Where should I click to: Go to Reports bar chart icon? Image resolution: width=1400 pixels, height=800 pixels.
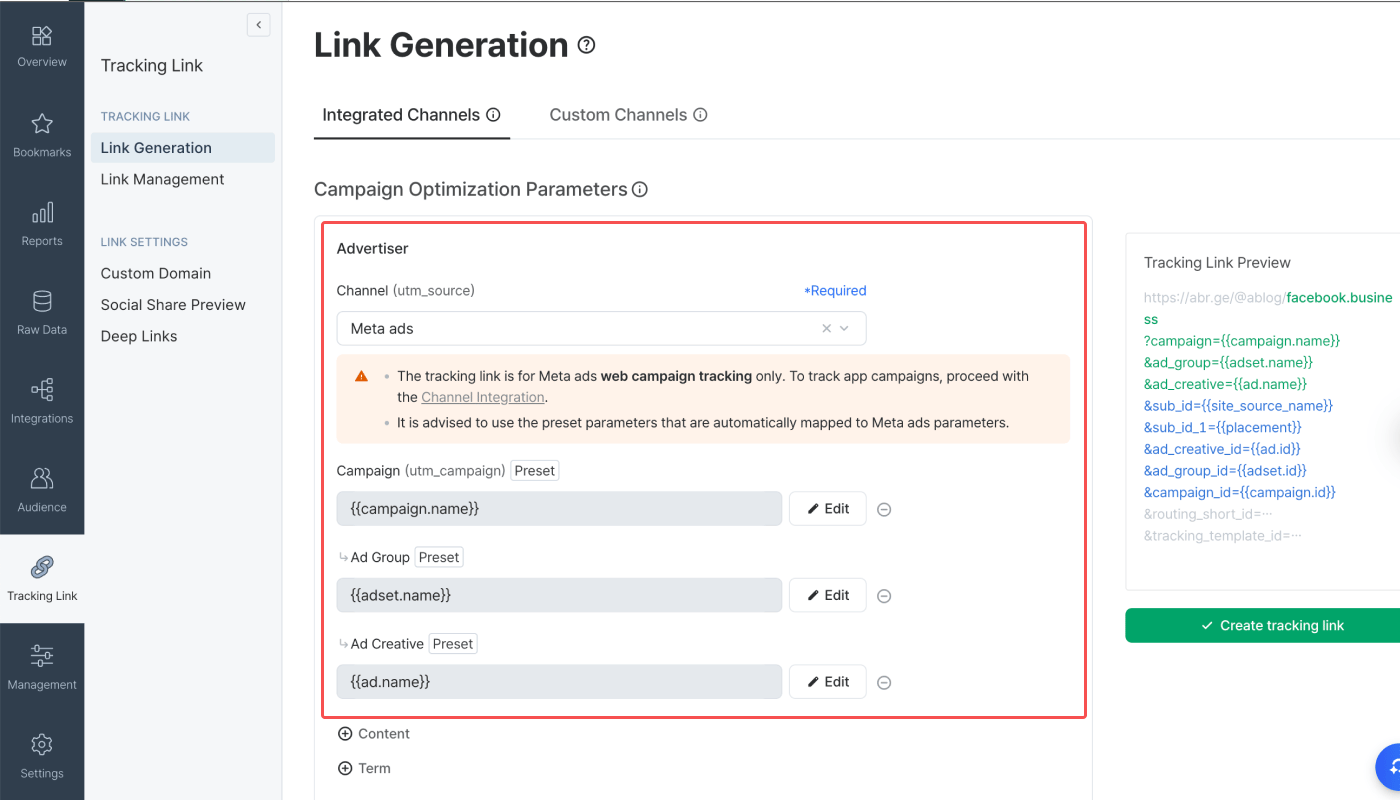point(42,213)
